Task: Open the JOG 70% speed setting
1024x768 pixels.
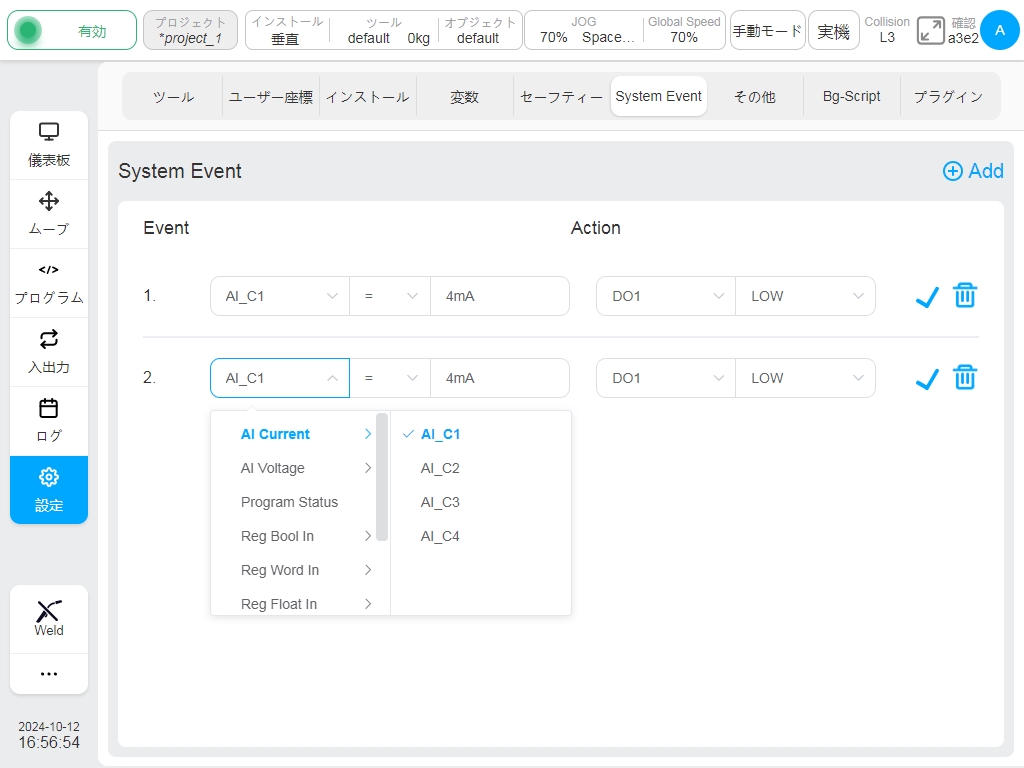Action: click(584, 31)
